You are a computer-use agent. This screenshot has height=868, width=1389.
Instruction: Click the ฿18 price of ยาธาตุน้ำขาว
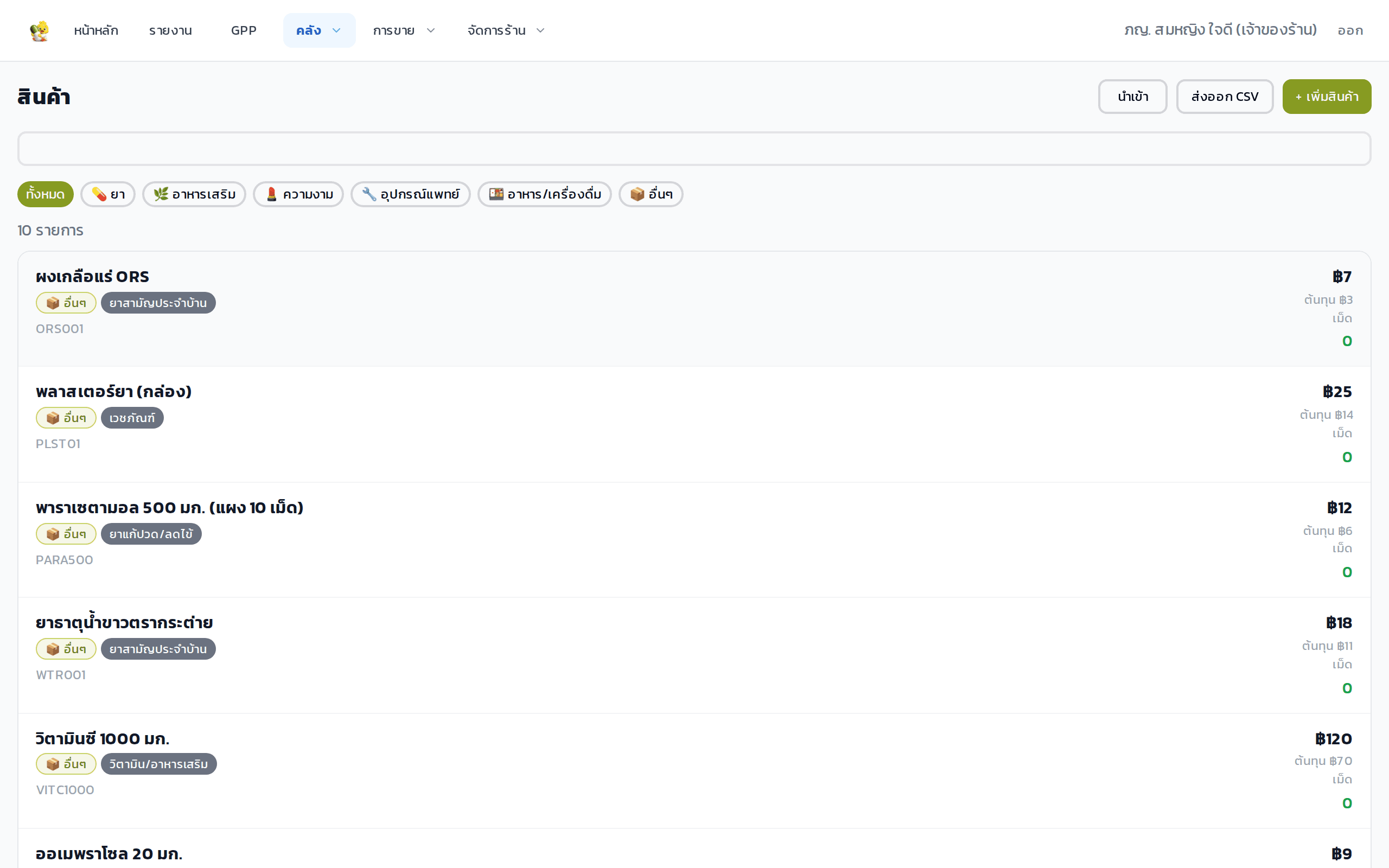click(1339, 623)
